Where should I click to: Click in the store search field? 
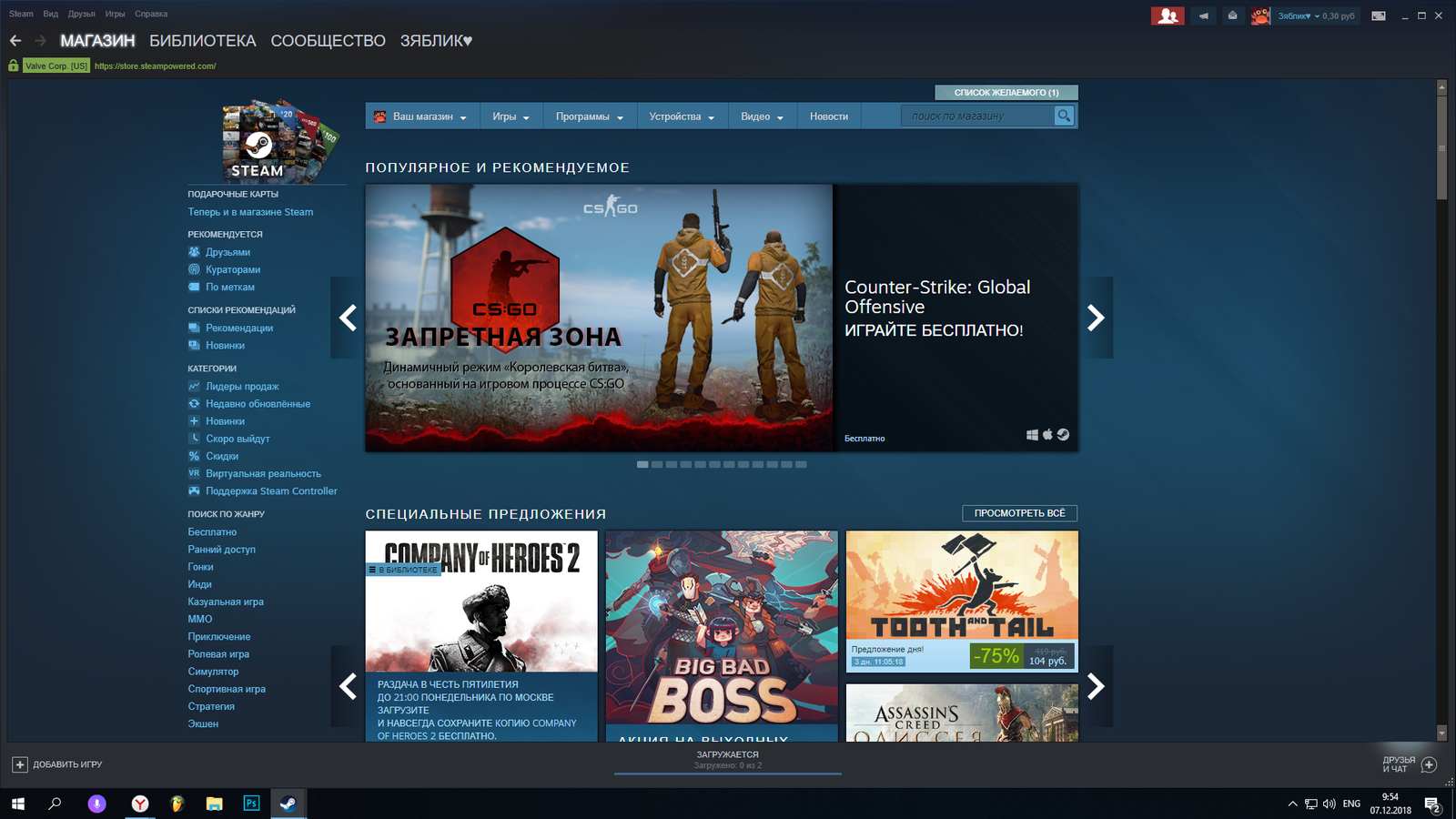tap(977, 116)
